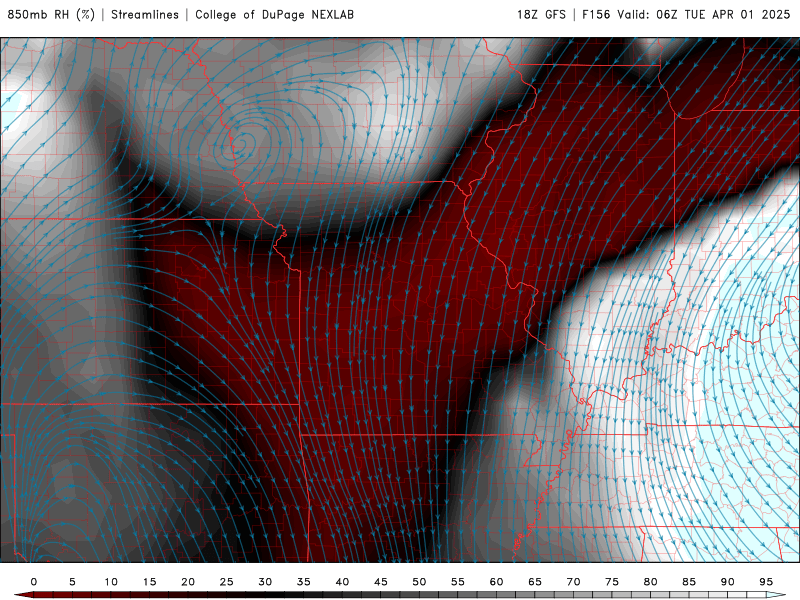The height and width of the screenshot is (600, 800).
Task: Click the "10" colorbar tick label
Action: (111, 582)
